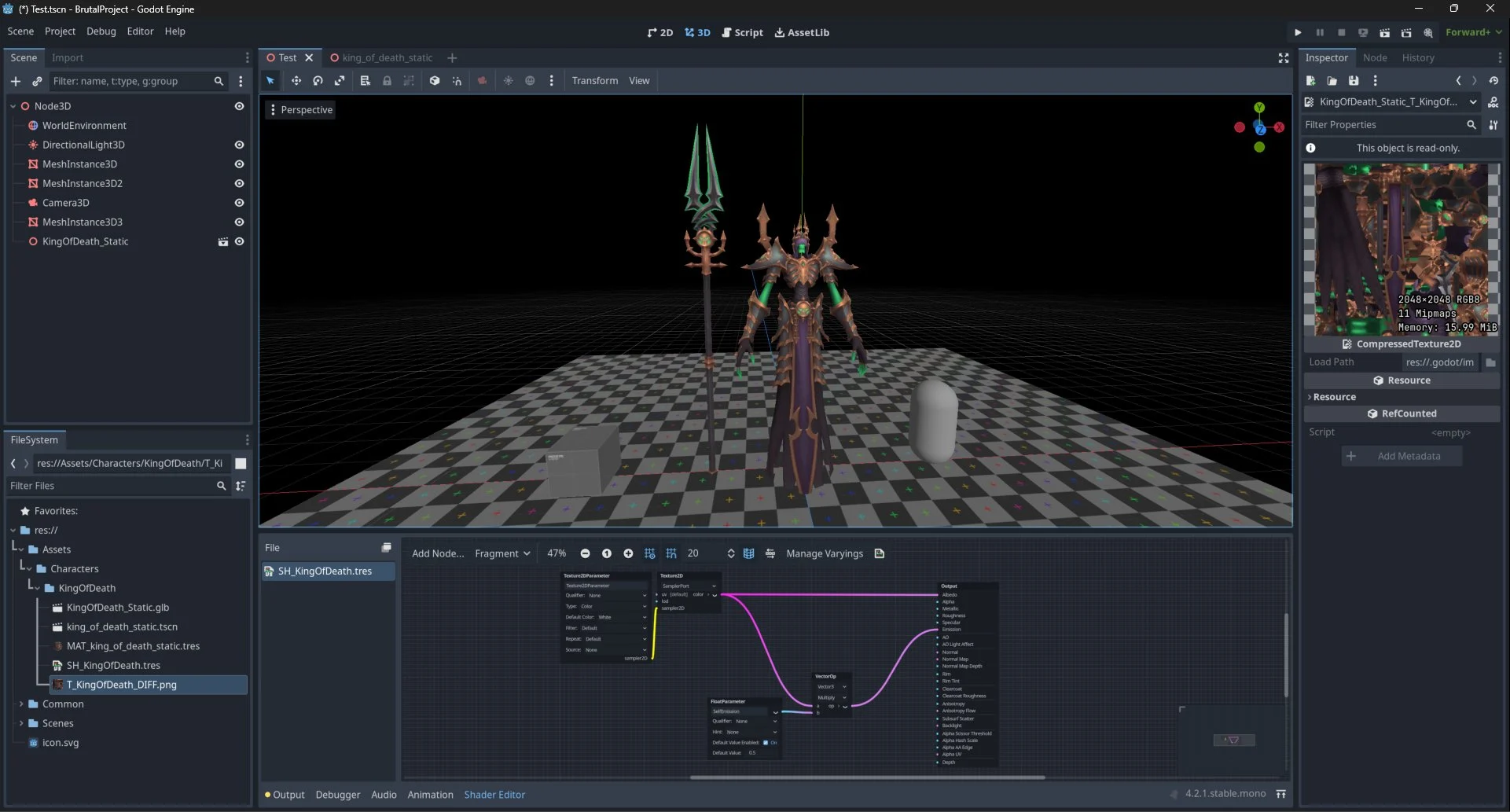The height and width of the screenshot is (812, 1510).
Task: Add a new child node plus icon
Action: pyautogui.click(x=16, y=81)
